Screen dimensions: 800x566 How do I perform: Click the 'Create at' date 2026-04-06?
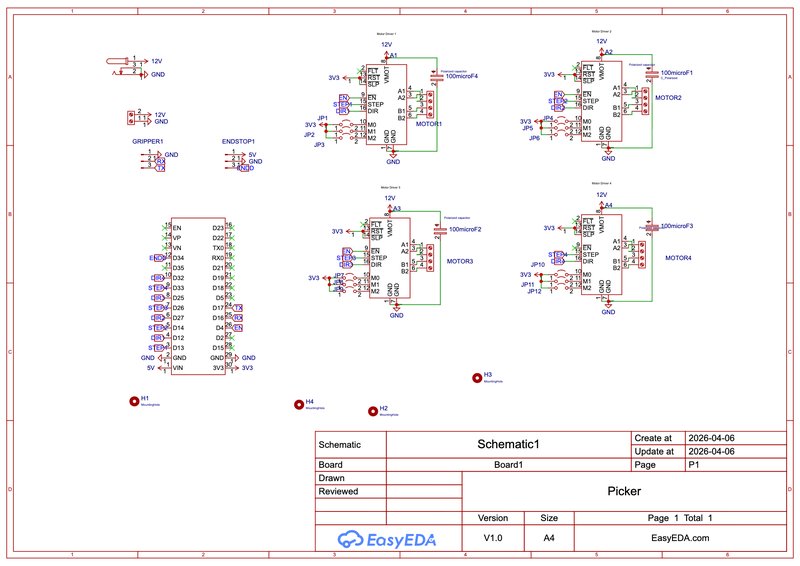(711, 438)
